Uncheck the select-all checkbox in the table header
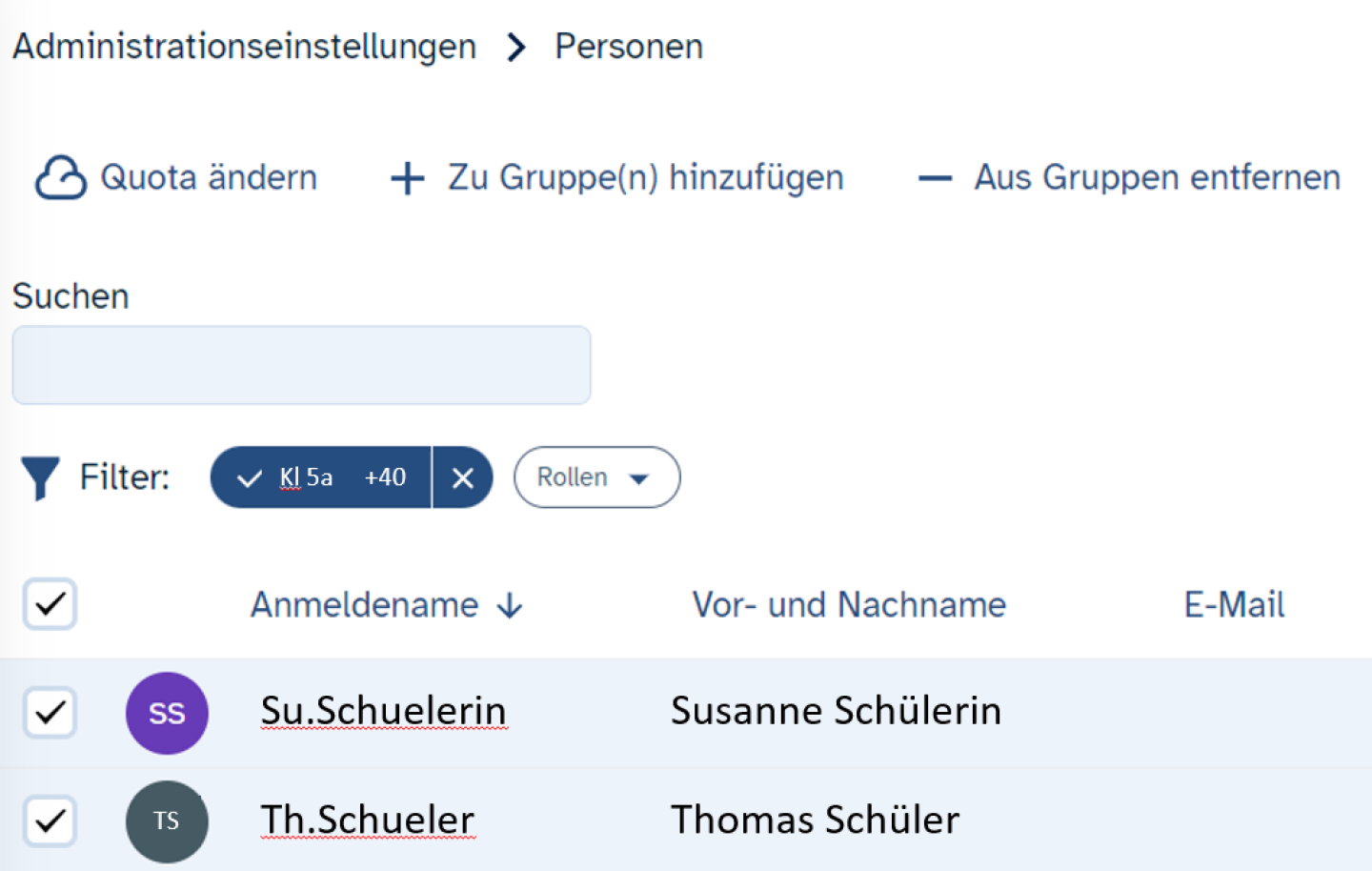This screenshot has width=1372, height=871. click(50, 603)
